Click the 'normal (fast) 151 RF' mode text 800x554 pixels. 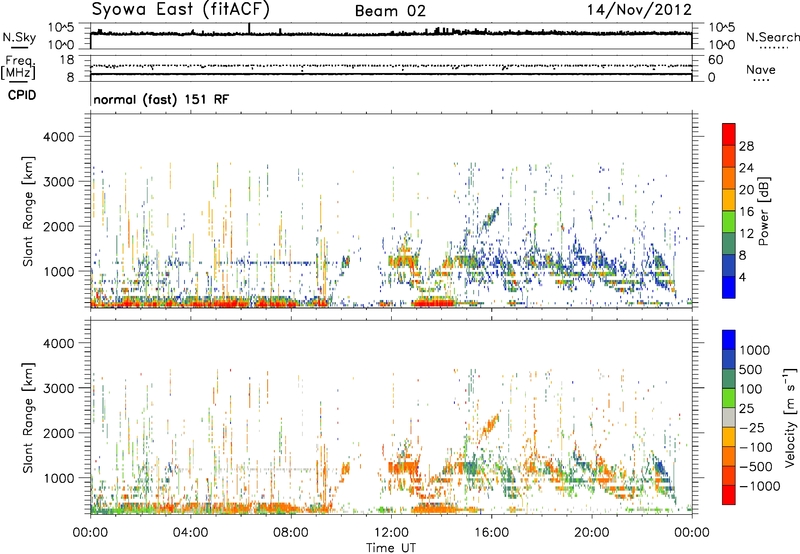click(161, 99)
